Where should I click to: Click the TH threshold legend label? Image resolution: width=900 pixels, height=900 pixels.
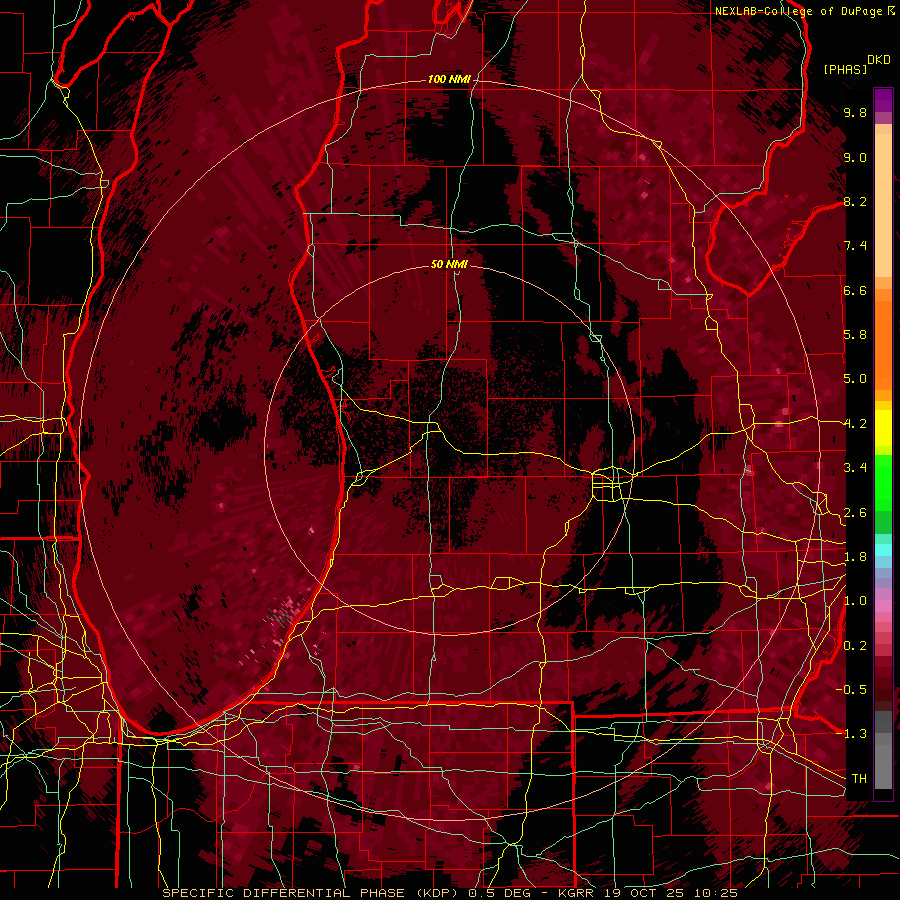pos(859,779)
